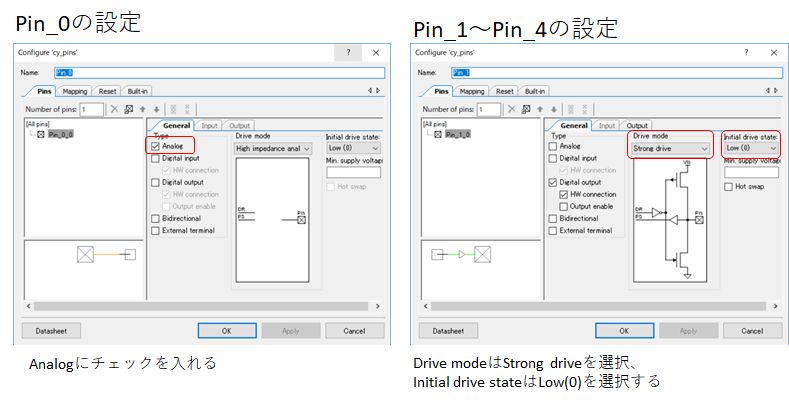Image resolution: width=789 pixels, height=402 pixels.
Task: Click tab scroll left arrow in Pin_0 dialog
Action: point(370,91)
